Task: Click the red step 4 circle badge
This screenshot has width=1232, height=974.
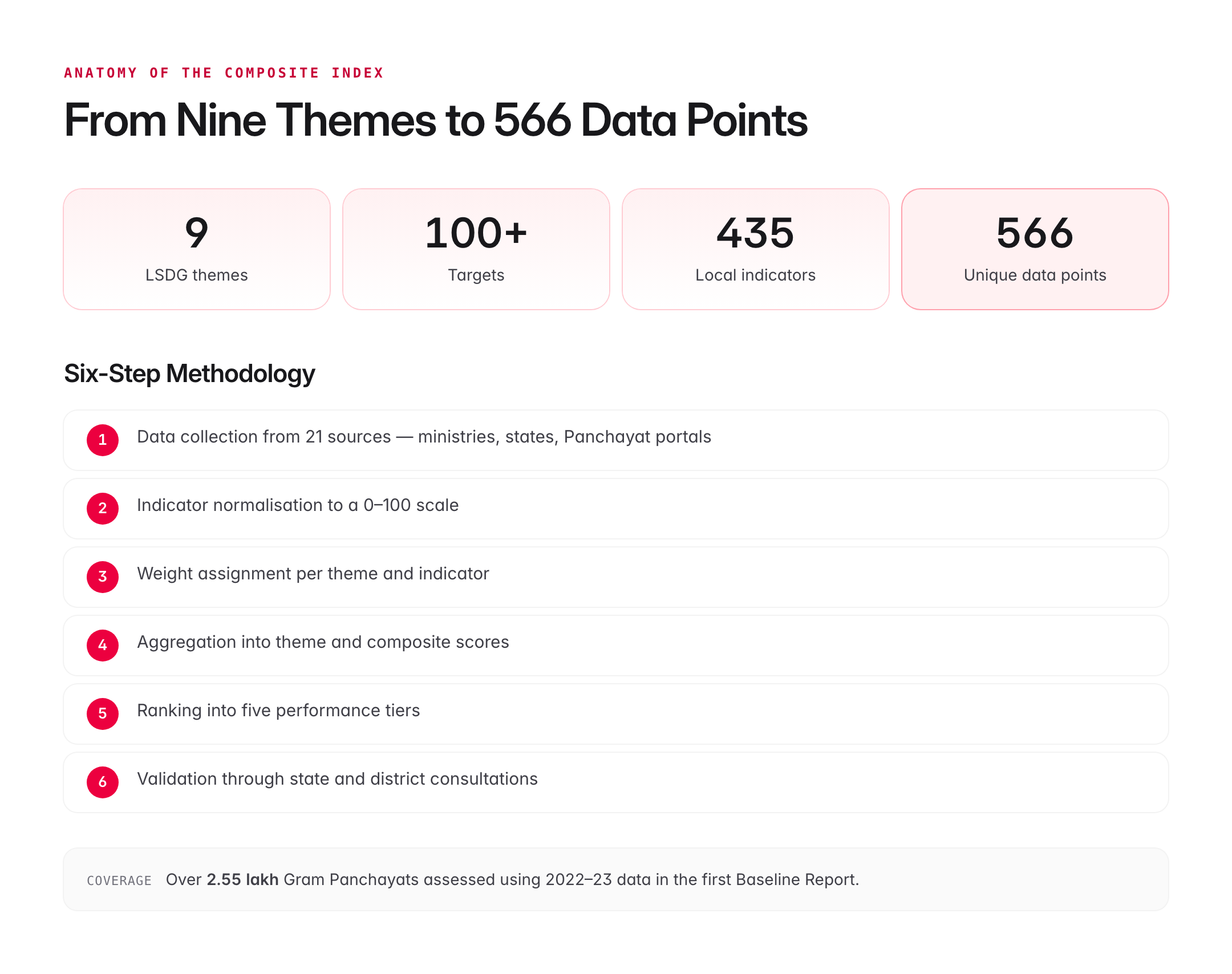Action: [x=103, y=645]
